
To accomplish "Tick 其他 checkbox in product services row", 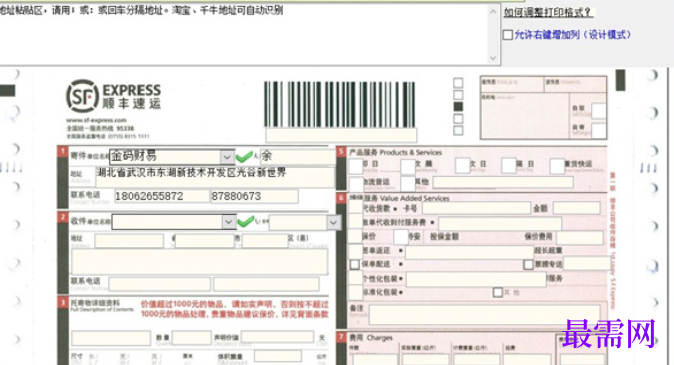I will [407, 183].
